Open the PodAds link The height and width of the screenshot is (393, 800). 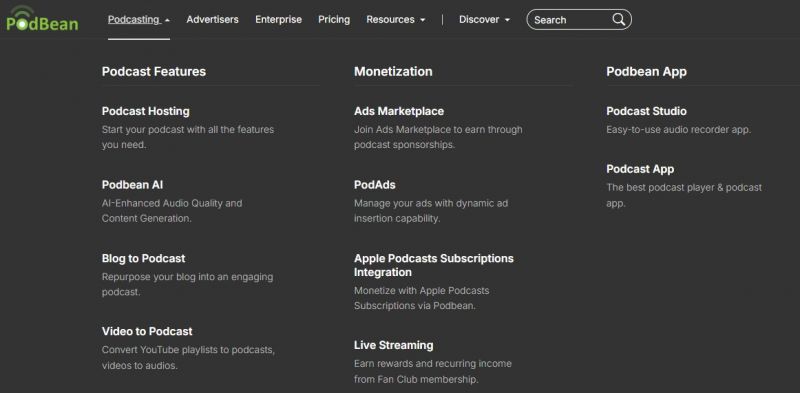tap(374, 185)
